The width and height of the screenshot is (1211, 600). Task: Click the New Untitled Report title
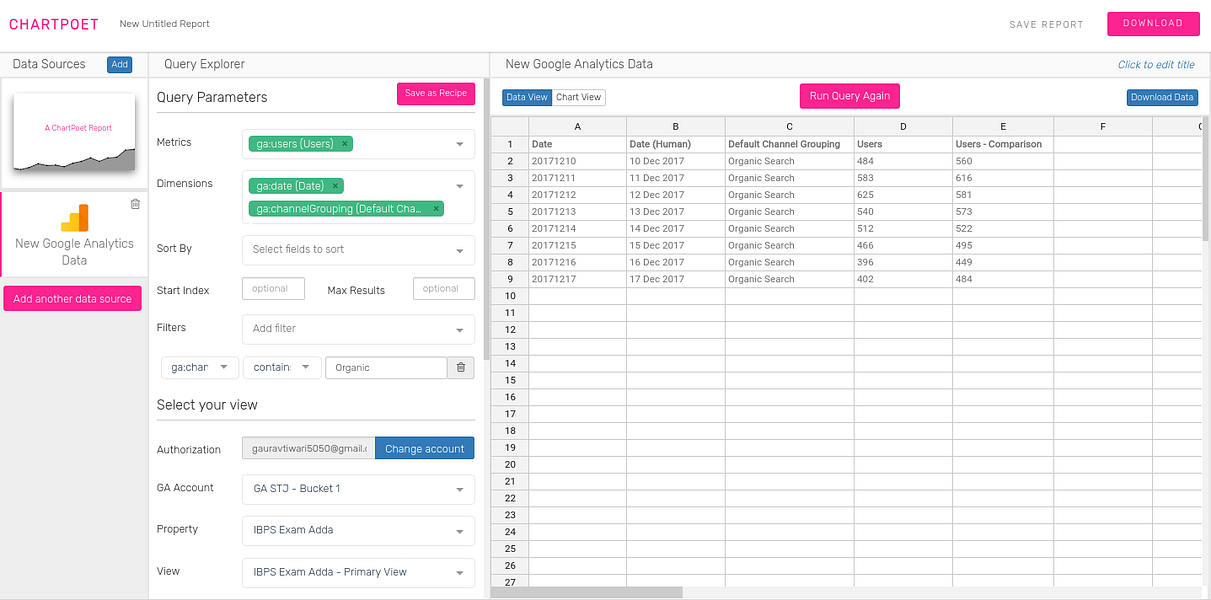164,24
